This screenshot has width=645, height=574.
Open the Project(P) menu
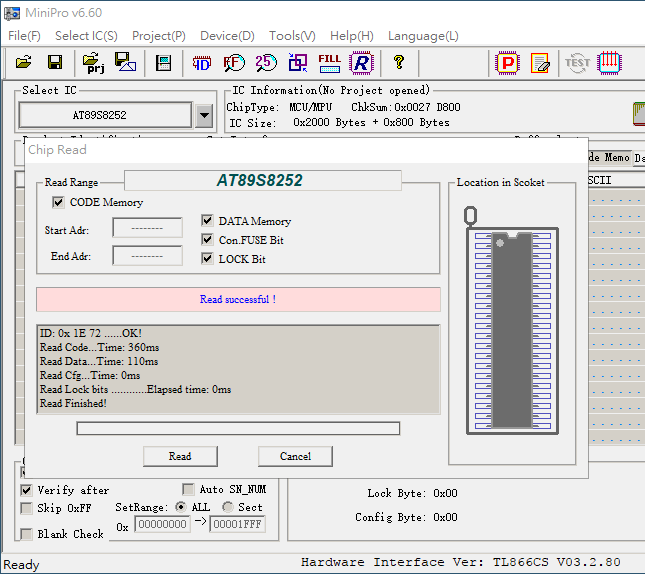(x=159, y=36)
